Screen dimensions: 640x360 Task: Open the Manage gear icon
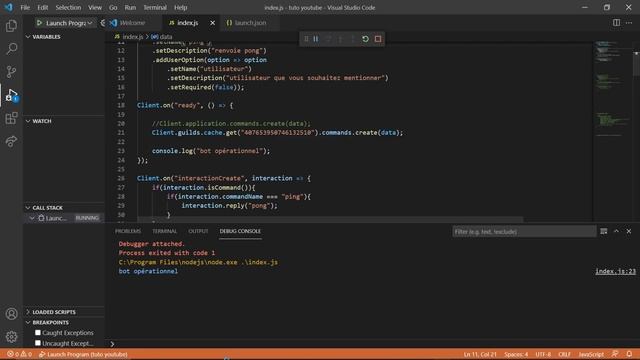click(11, 337)
